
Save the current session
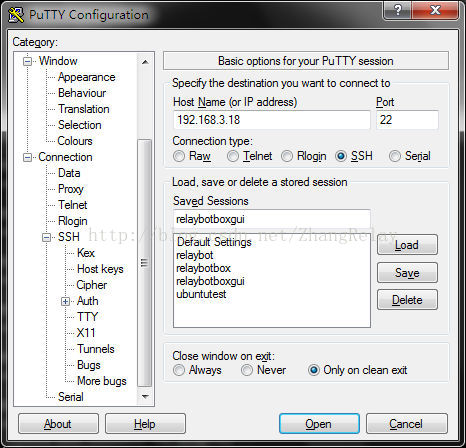(407, 273)
